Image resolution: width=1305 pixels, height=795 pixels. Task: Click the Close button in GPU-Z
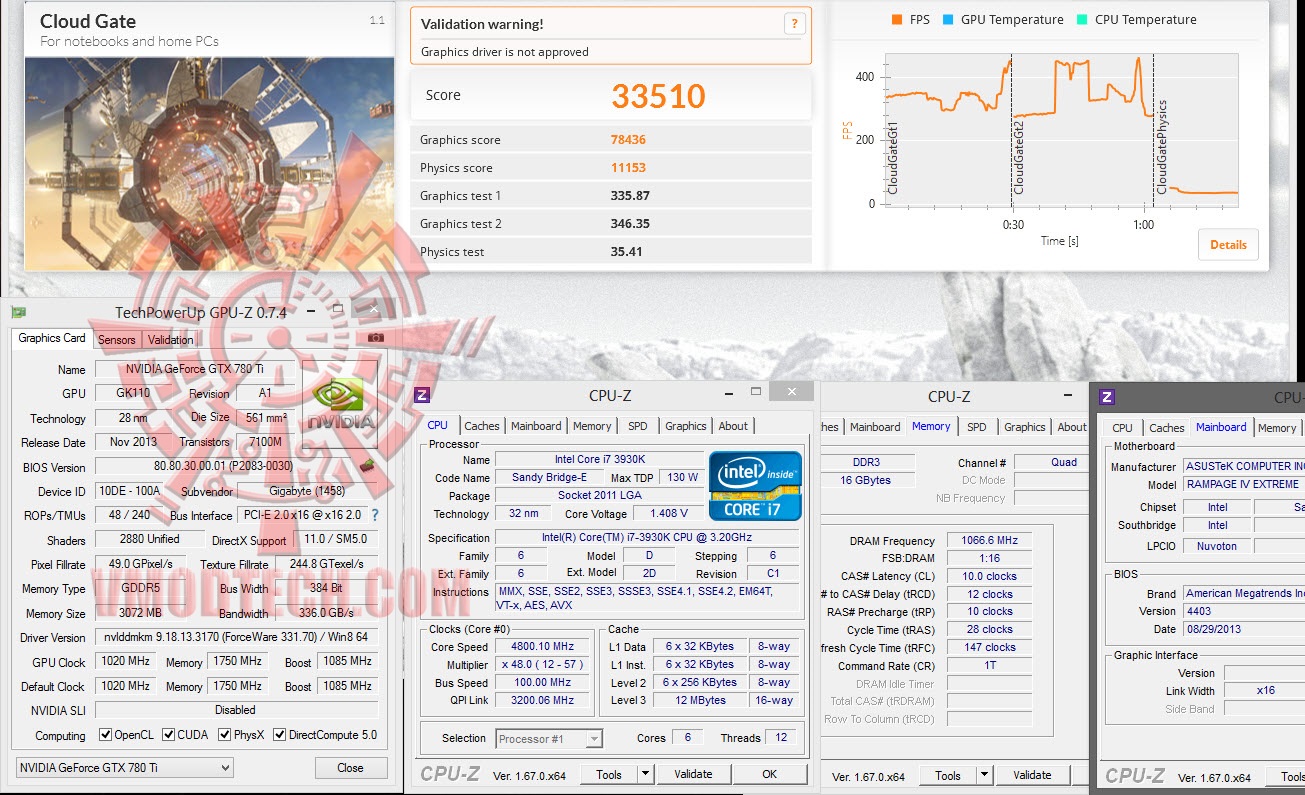[x=350, y=768]
